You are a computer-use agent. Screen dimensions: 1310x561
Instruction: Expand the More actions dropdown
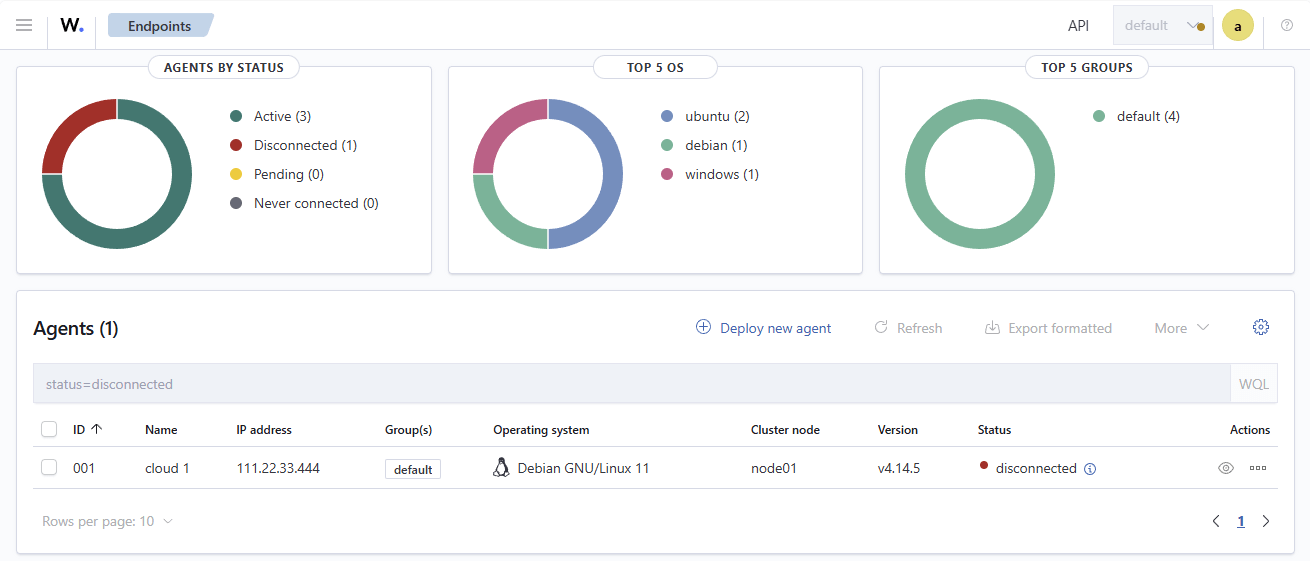1182,328
